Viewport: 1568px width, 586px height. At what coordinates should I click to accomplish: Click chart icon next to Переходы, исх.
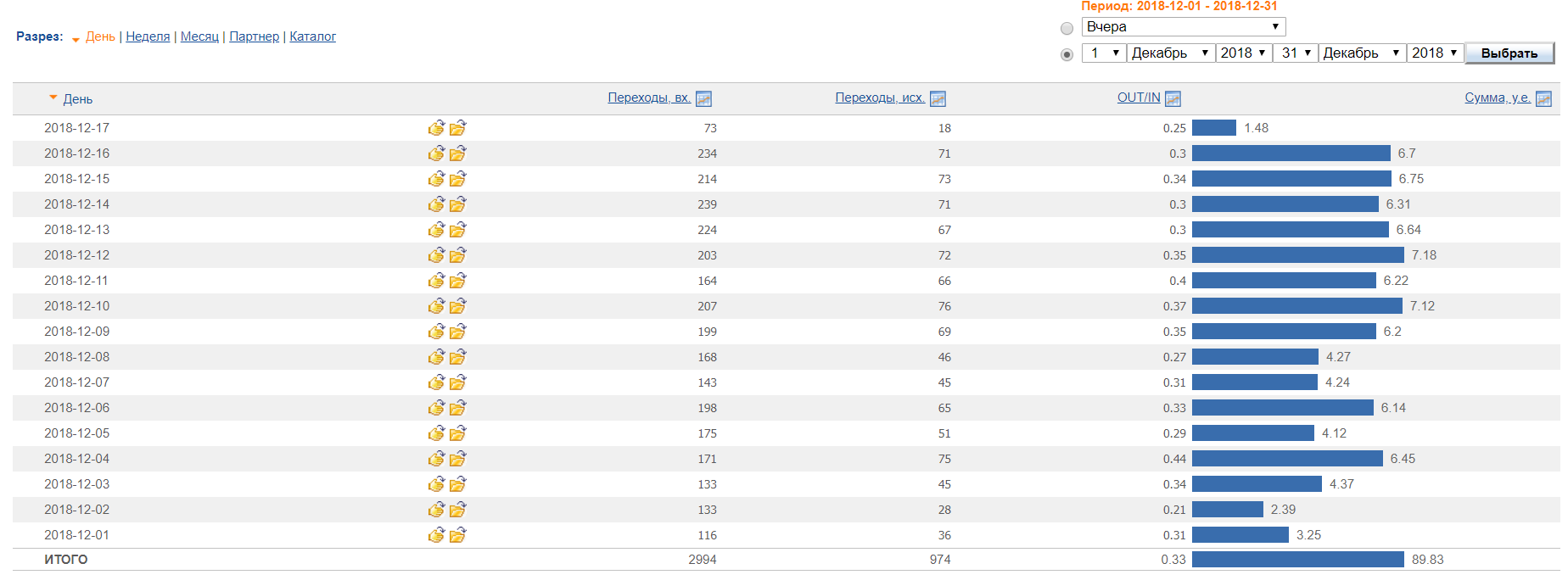tap(938, 99)
